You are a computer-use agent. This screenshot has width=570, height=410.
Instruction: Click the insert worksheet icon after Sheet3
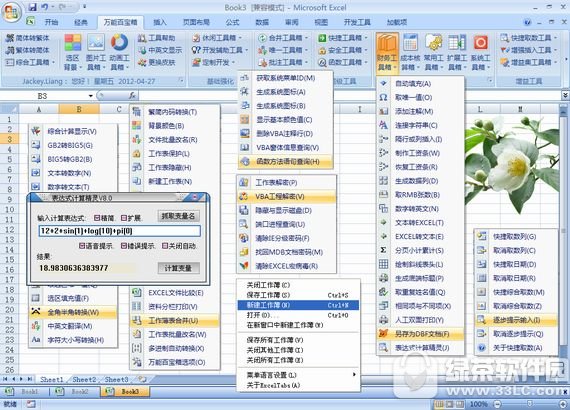142,379
